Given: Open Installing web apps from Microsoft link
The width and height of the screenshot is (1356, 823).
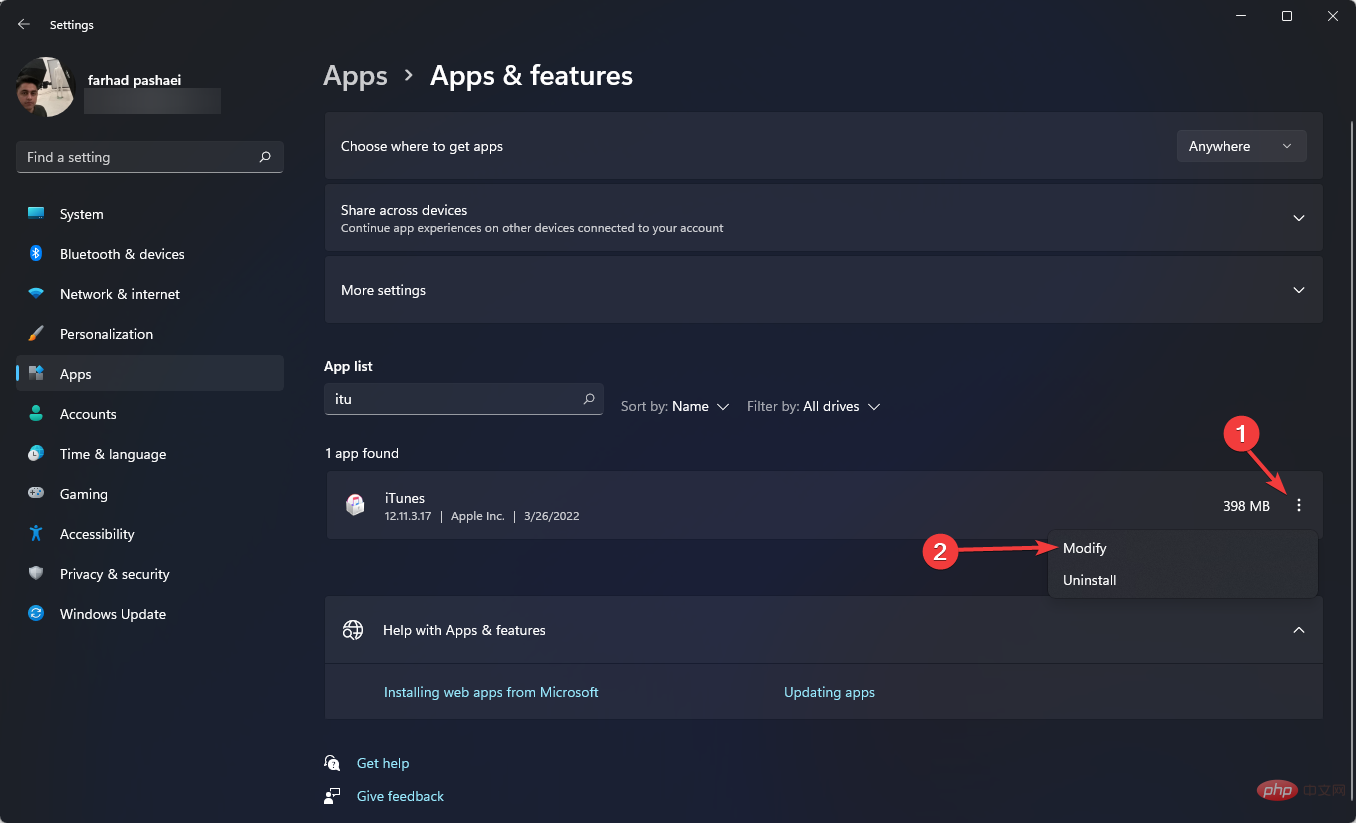Looking at the screenshot, I should pos(491,692).
